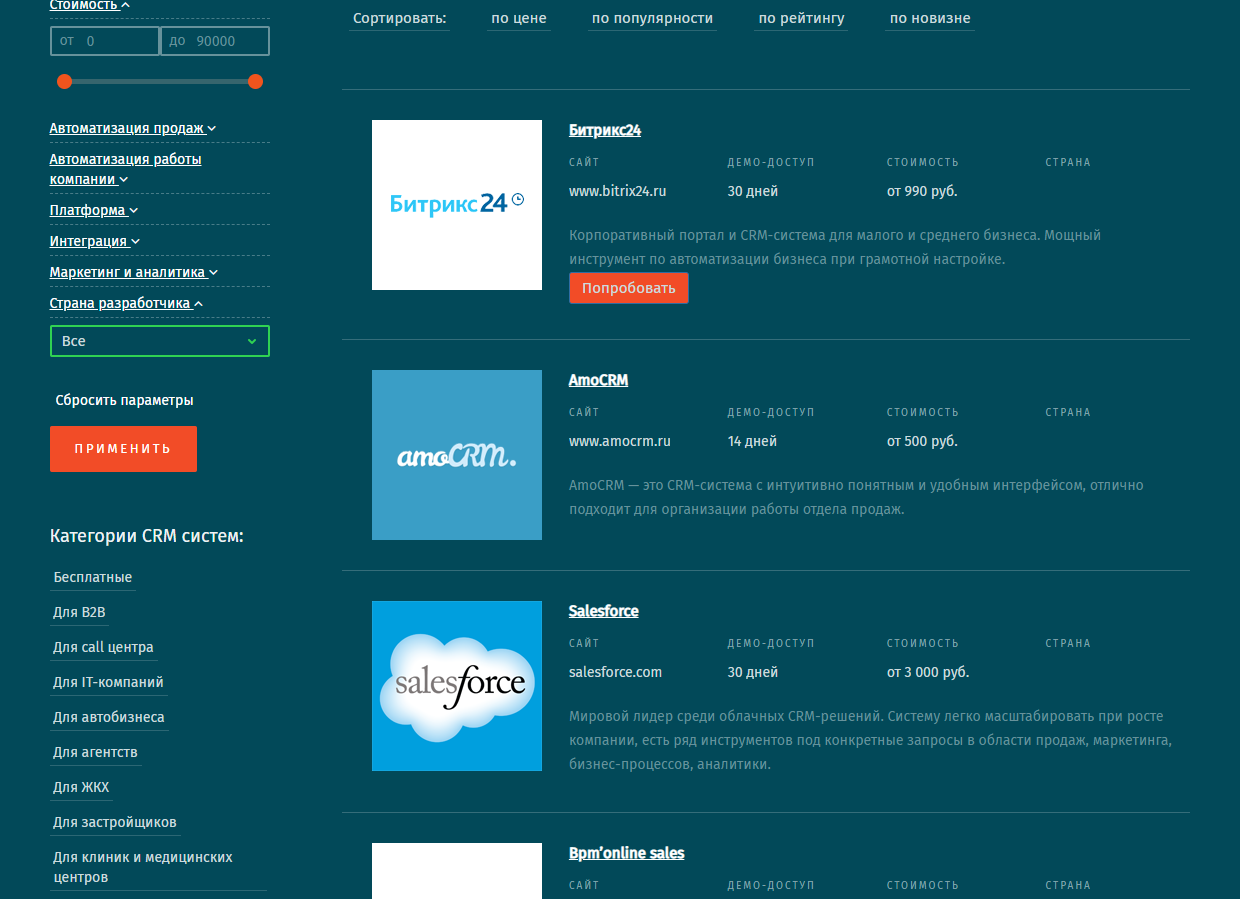Expand the Автоматизация продаж filter

point(133,128)
